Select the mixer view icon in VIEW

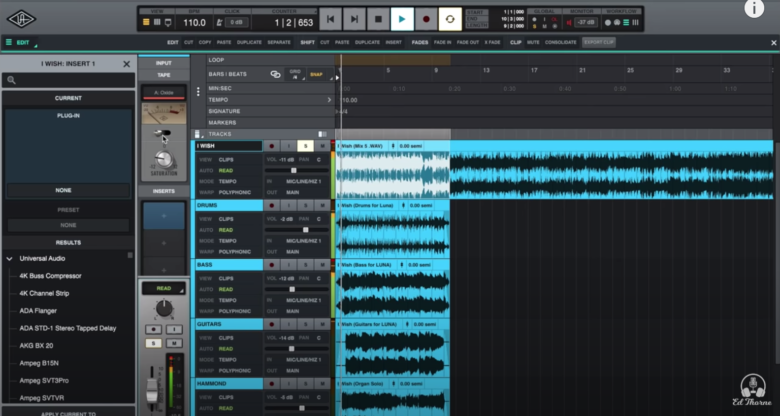[157, 22]
